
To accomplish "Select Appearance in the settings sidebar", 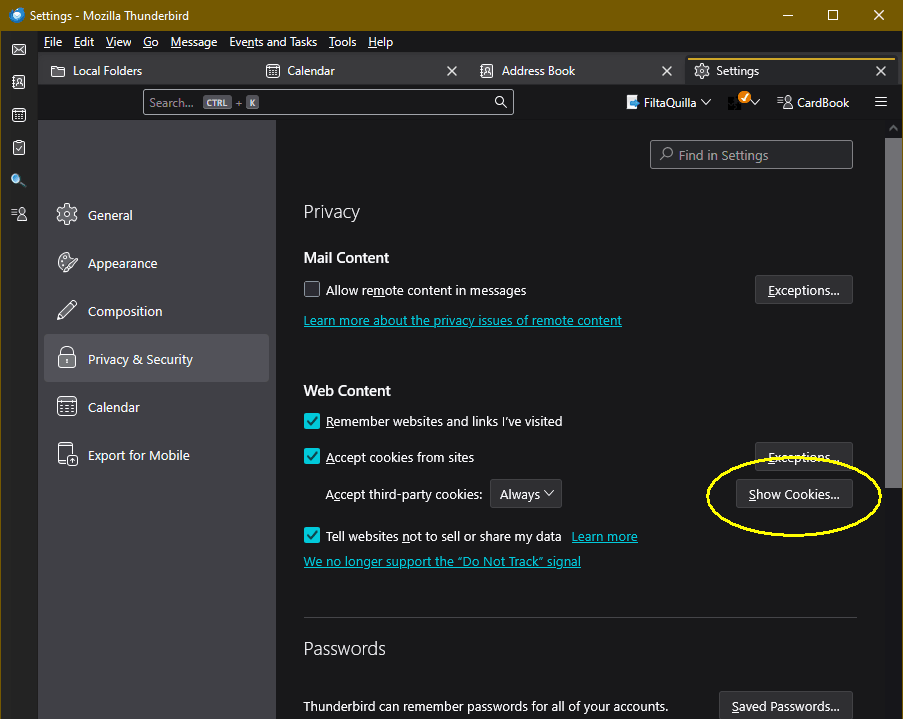I will click(x=122, y=264).
